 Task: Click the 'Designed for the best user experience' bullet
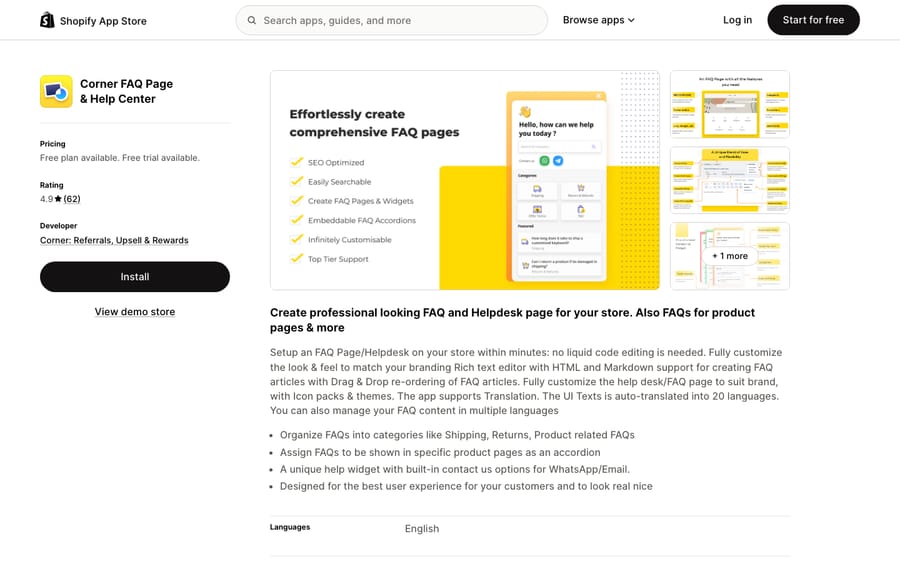click(x=466, y=486)
